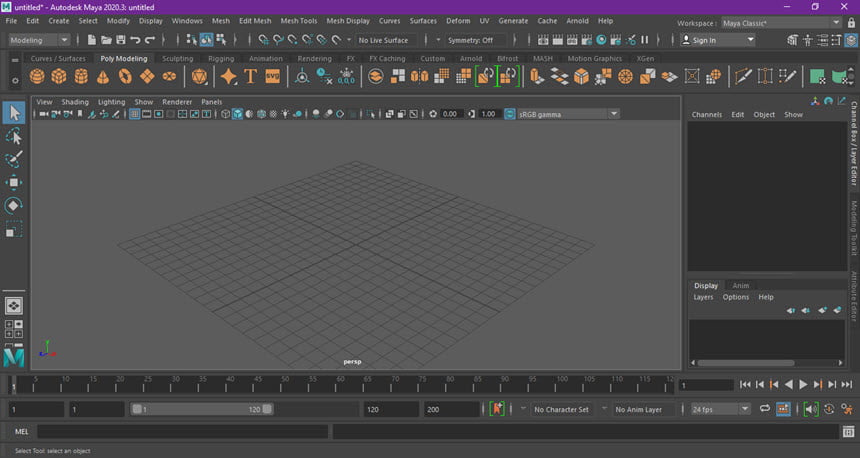Toggle use all lights in viewport
This screenshot has height=458, width=860.
click(x=285, y=114)
